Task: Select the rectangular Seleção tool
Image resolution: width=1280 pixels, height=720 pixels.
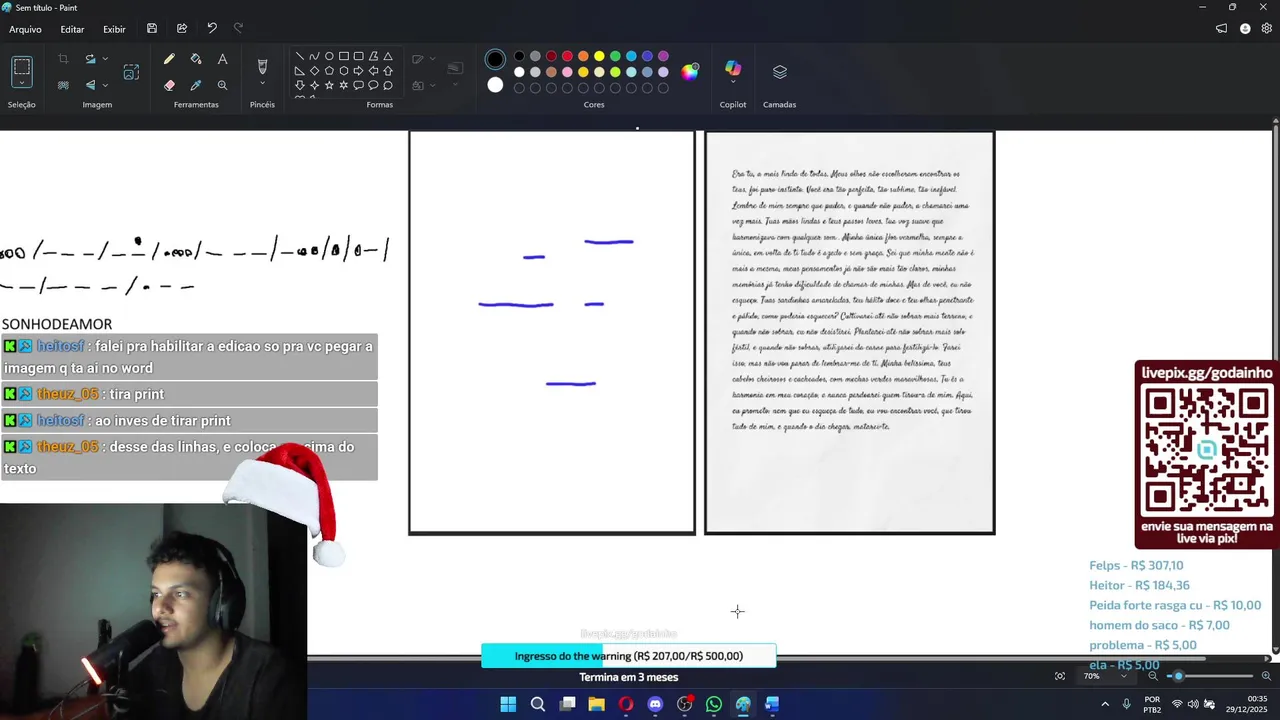Action: coord(22,69)
